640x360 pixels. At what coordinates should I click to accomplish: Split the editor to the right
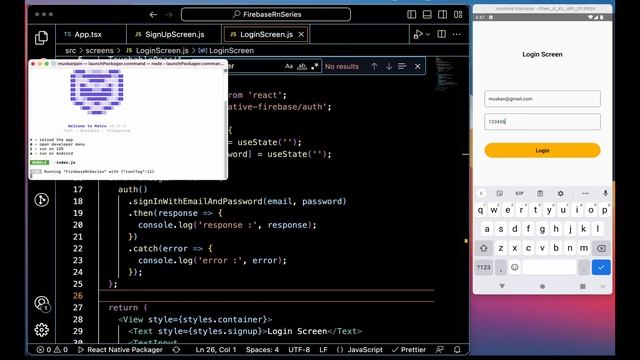click(x=442, y=34)
